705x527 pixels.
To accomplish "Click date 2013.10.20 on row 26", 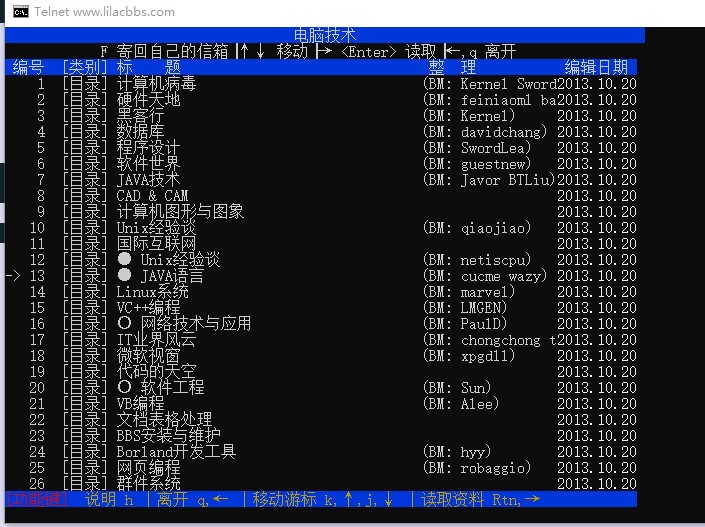I will pos(597,483).
